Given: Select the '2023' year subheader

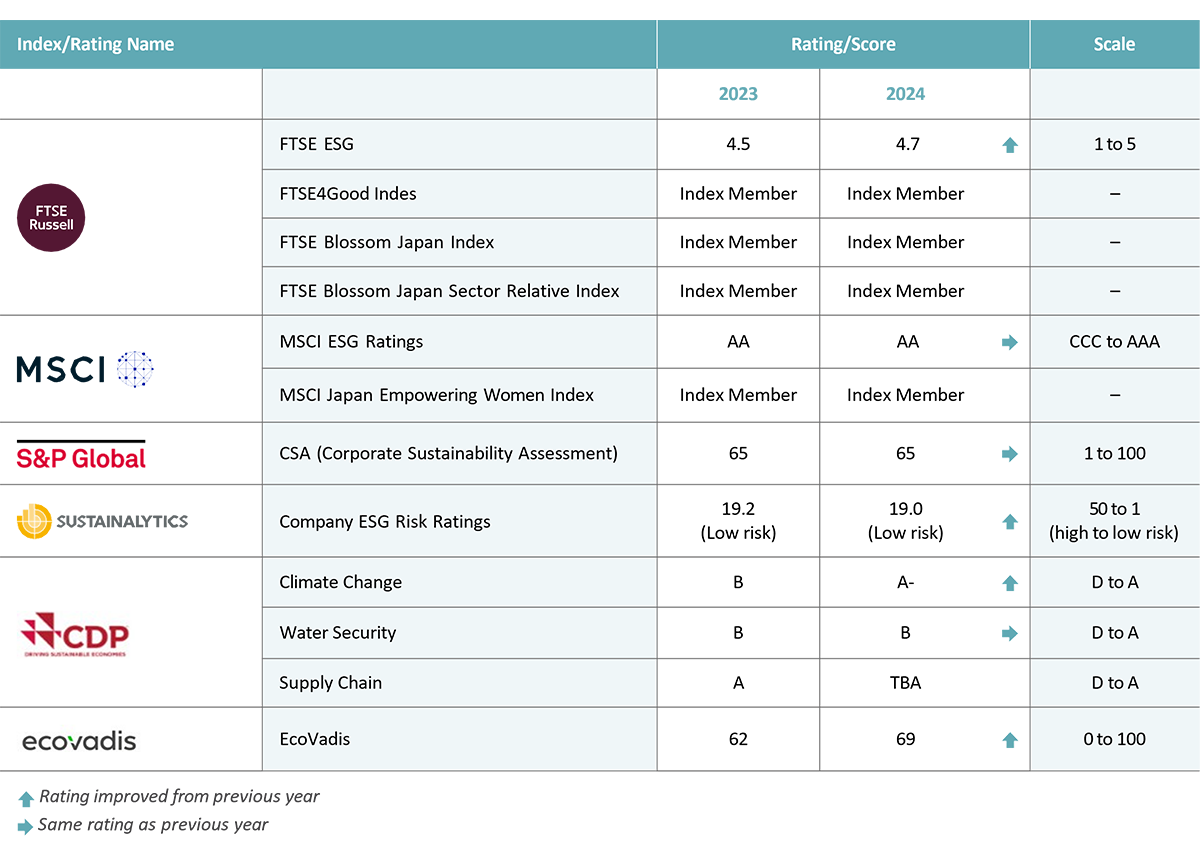Looking at the screenshot, I should pos(738,94).
